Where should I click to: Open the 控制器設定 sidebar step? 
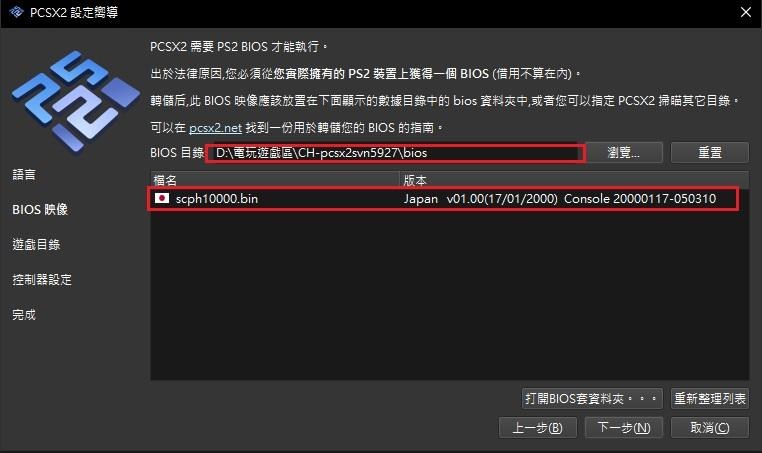point(42,279)
